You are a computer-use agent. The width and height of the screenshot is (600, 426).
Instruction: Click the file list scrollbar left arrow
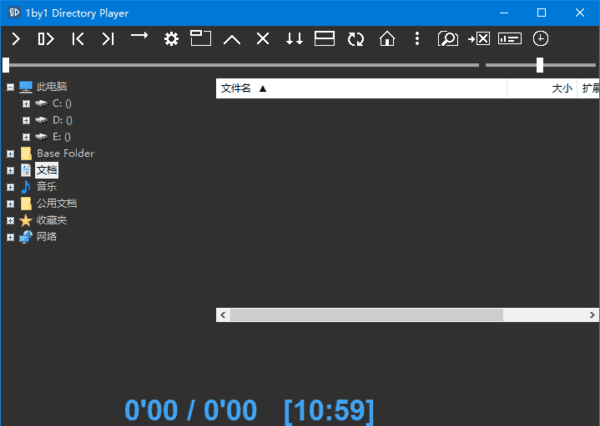click(223, 315)
